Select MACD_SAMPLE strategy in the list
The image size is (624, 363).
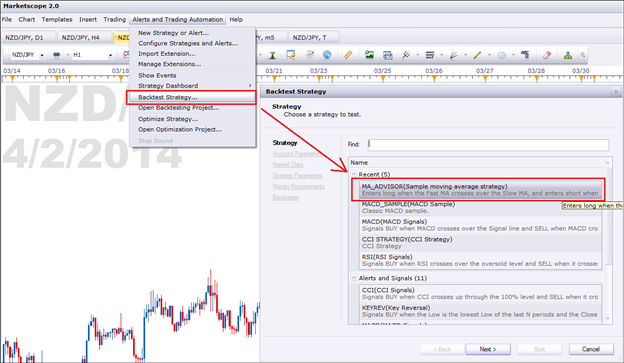pos(480,207)
